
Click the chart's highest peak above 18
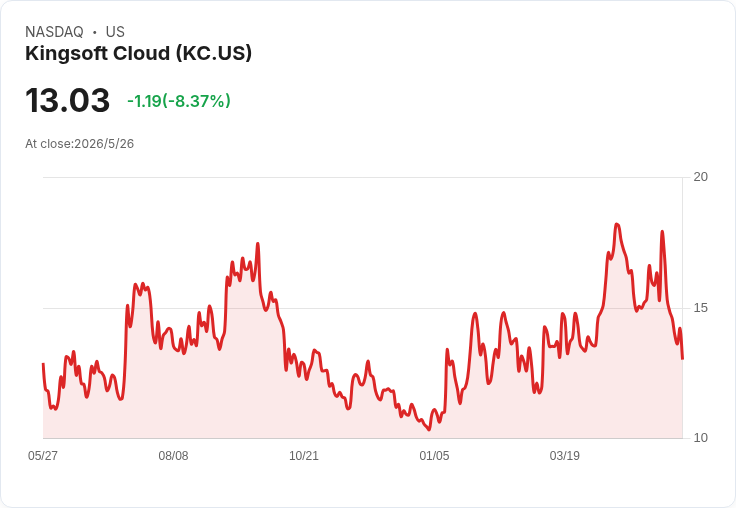[617, 224]
